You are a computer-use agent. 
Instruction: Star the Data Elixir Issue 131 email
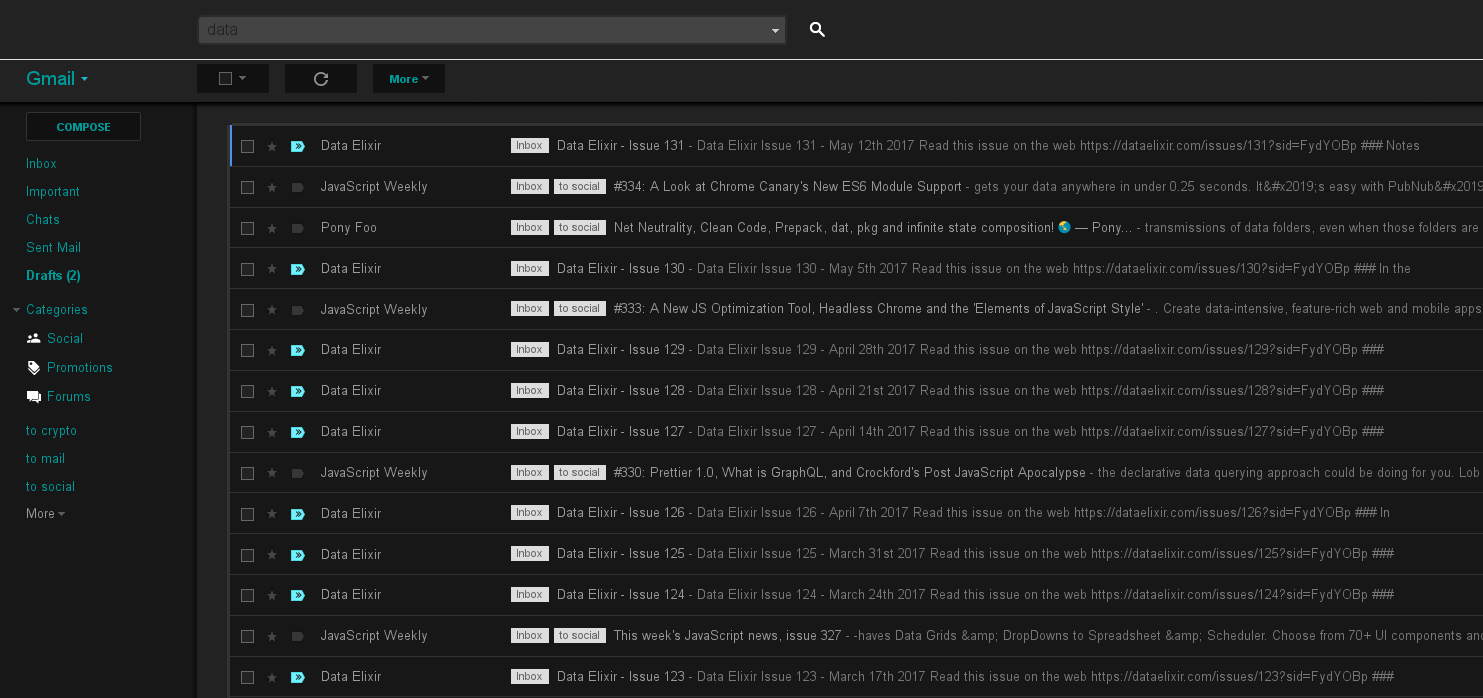(272, 146)
